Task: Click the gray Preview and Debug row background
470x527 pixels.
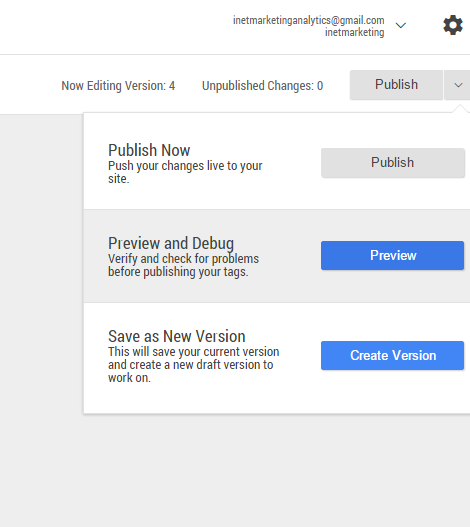Action: pyautogui.click(x=277, y=256)
